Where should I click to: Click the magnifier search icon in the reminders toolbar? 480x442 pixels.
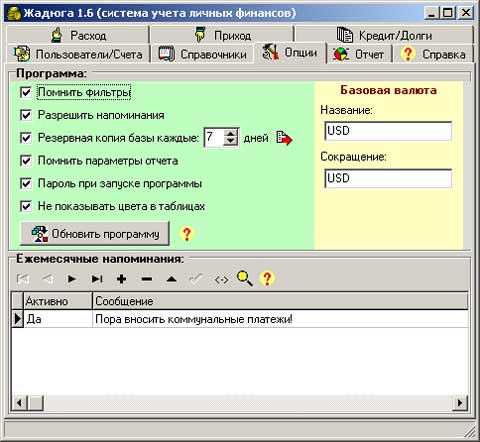[244, 278]
